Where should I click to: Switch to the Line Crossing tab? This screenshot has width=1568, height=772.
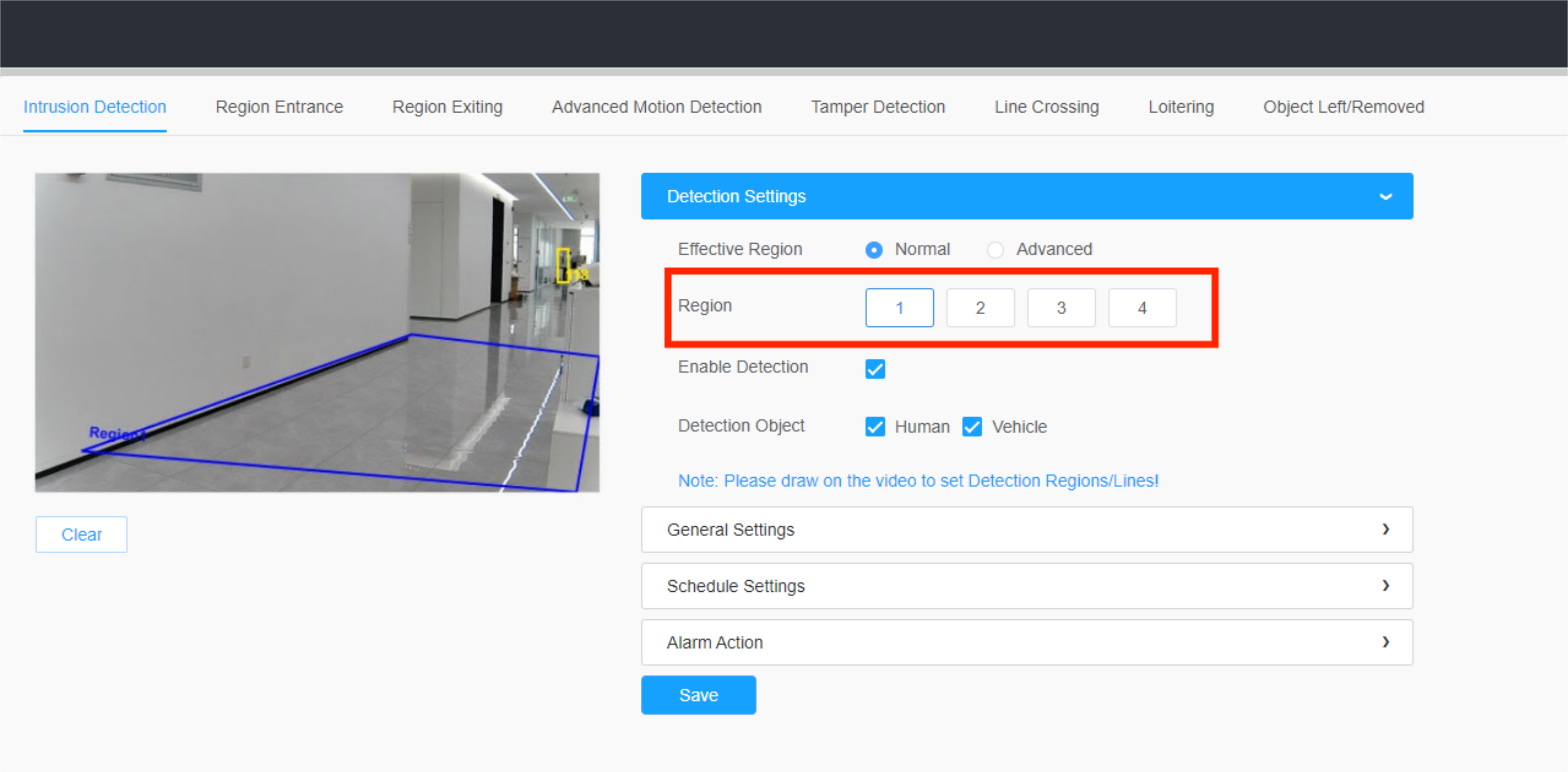pos(1047,107)
